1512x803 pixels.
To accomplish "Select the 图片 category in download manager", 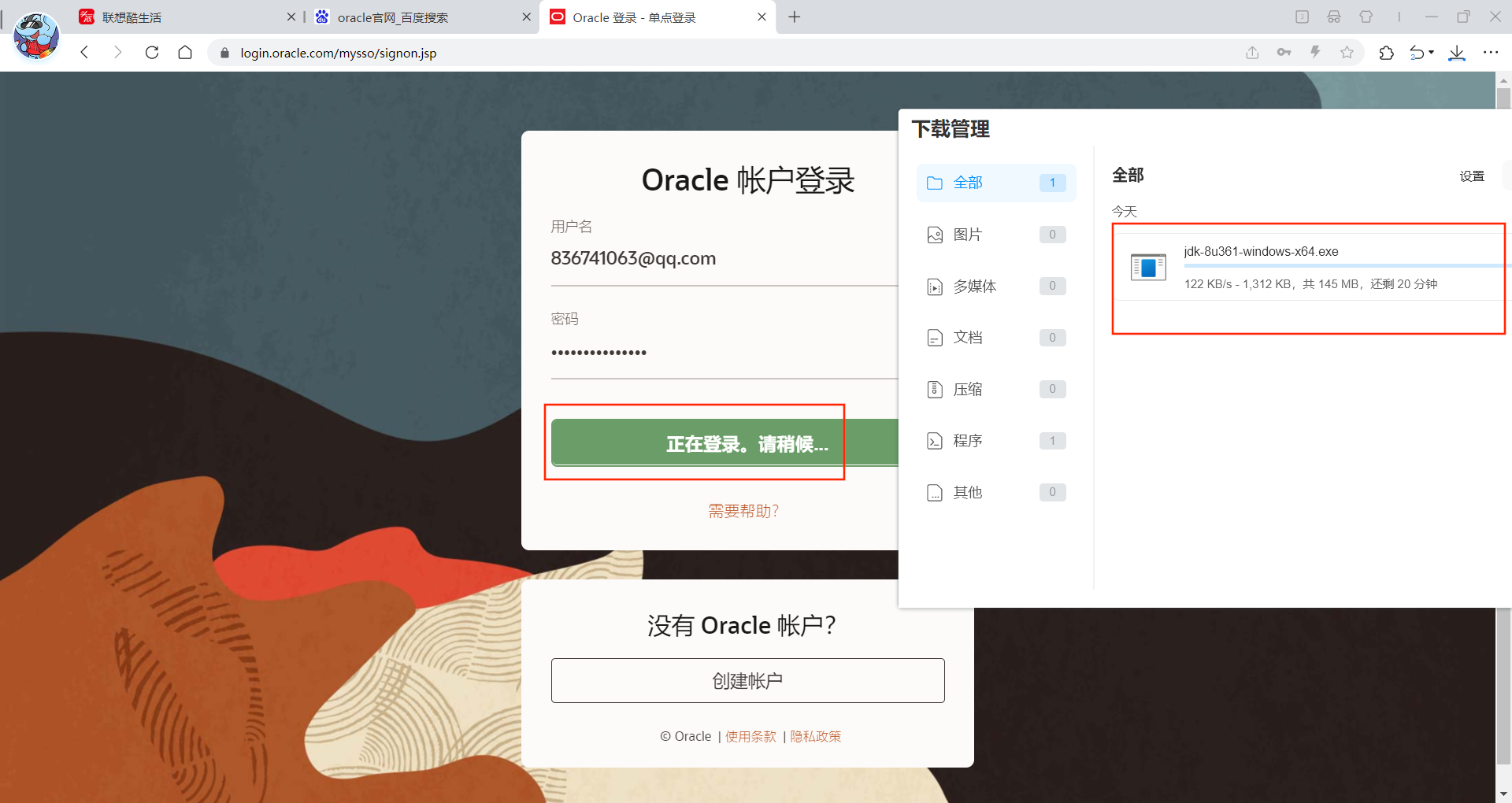I will 994,234.
